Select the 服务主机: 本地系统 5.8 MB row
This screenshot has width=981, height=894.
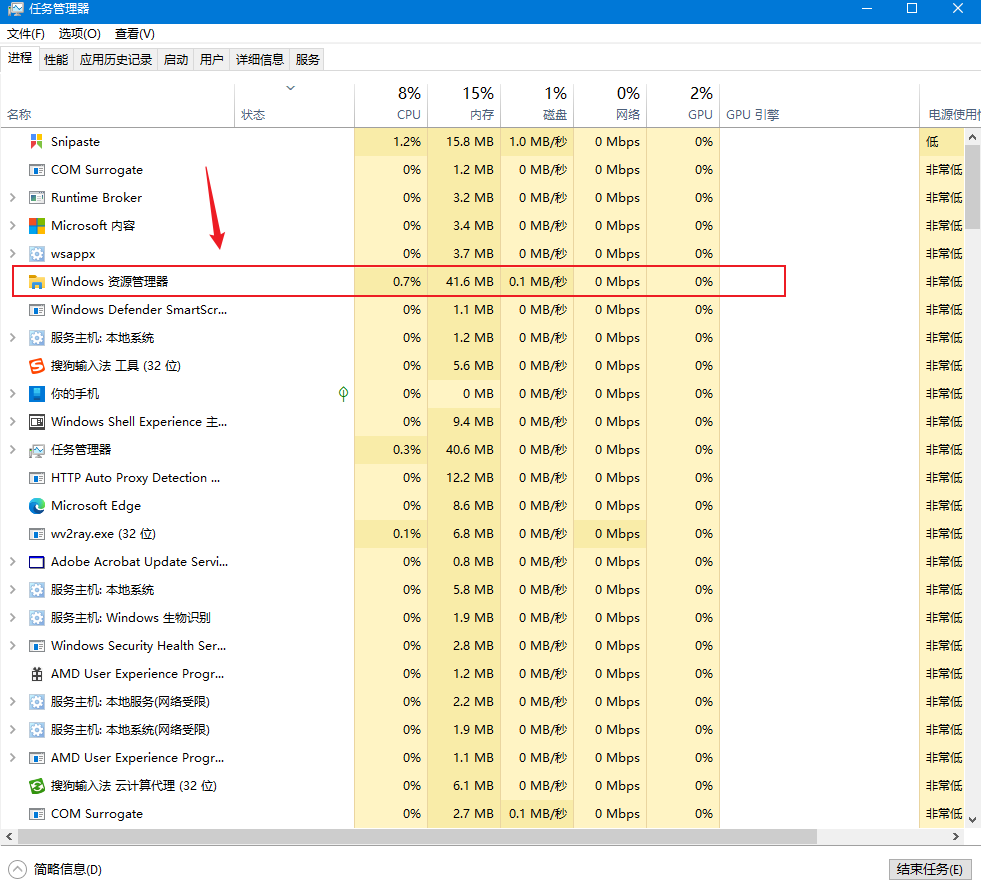(482, 589)
